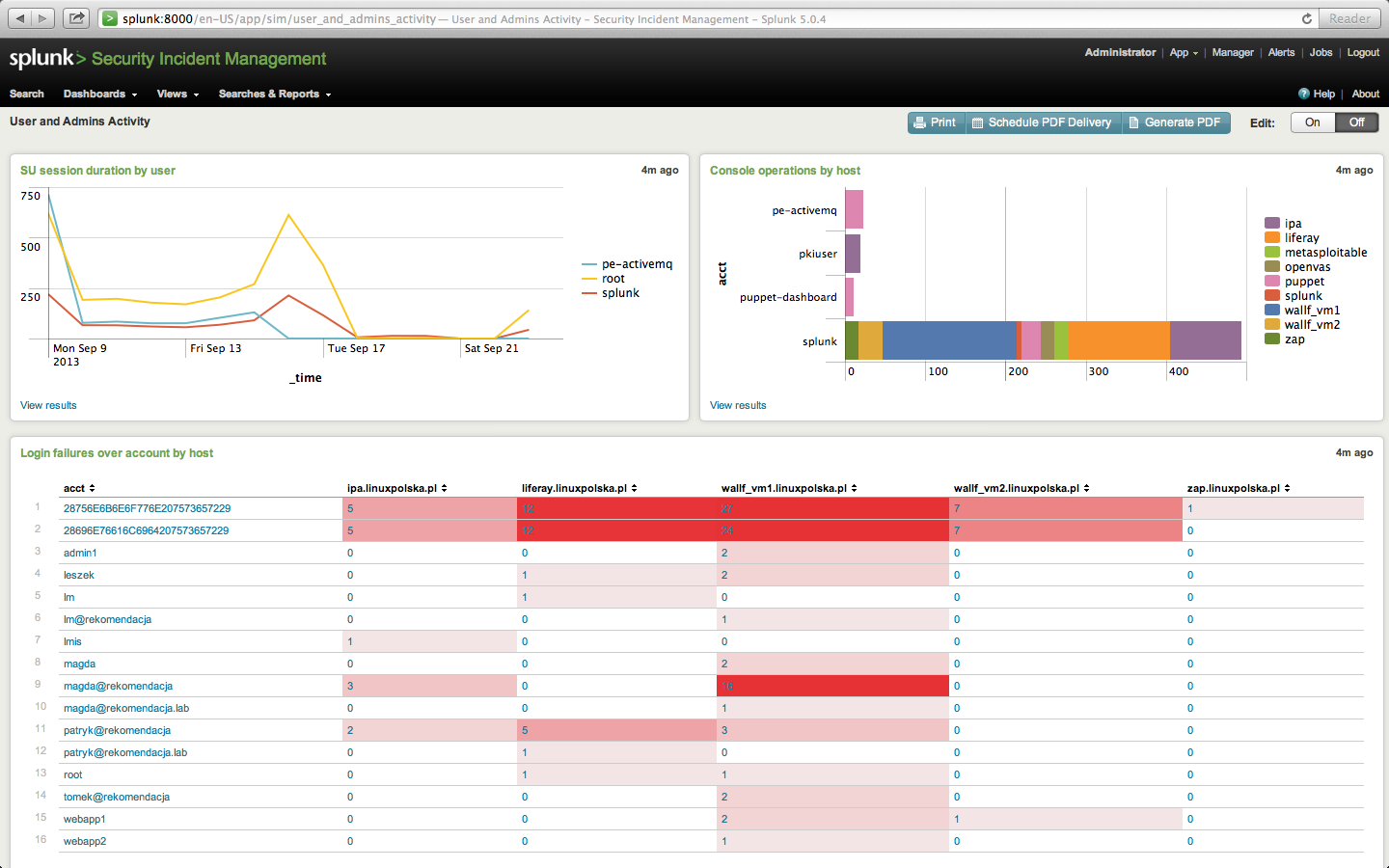Sort by wallf_vm1.linuxpolska.pl column

click(789, 488)
